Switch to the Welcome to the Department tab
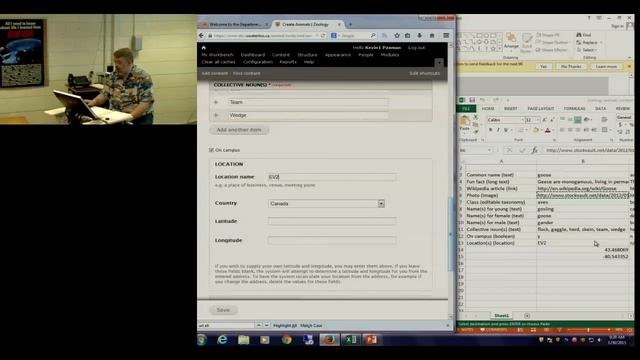The height and width of the screenshot is (360, 640). [235, 24]
